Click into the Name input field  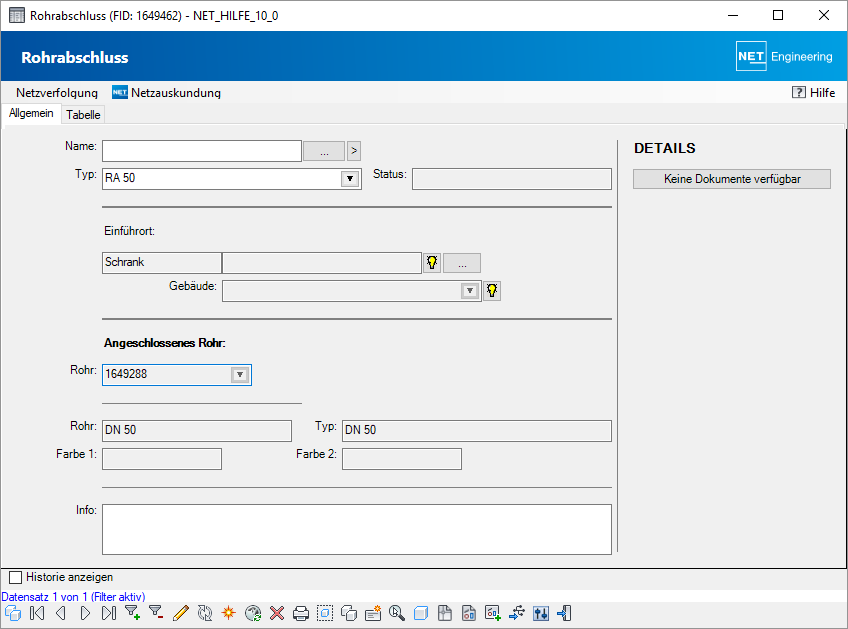pyautogui.click(x=202, y=151)
